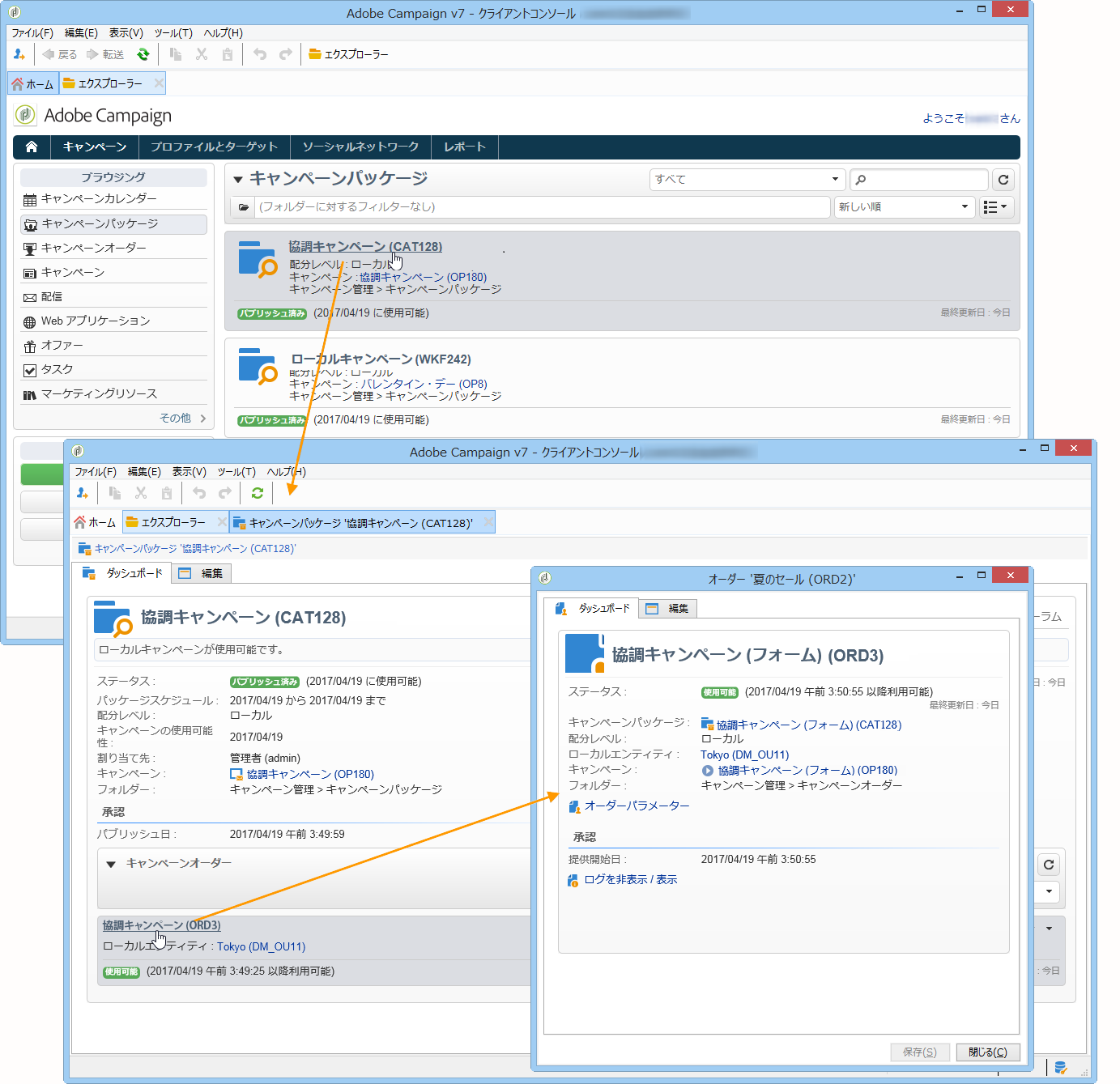The image size is (1120, 1084).
Task: Click the package icon of the 協調キャンペーン (CAT128) card
Action: 258,260
